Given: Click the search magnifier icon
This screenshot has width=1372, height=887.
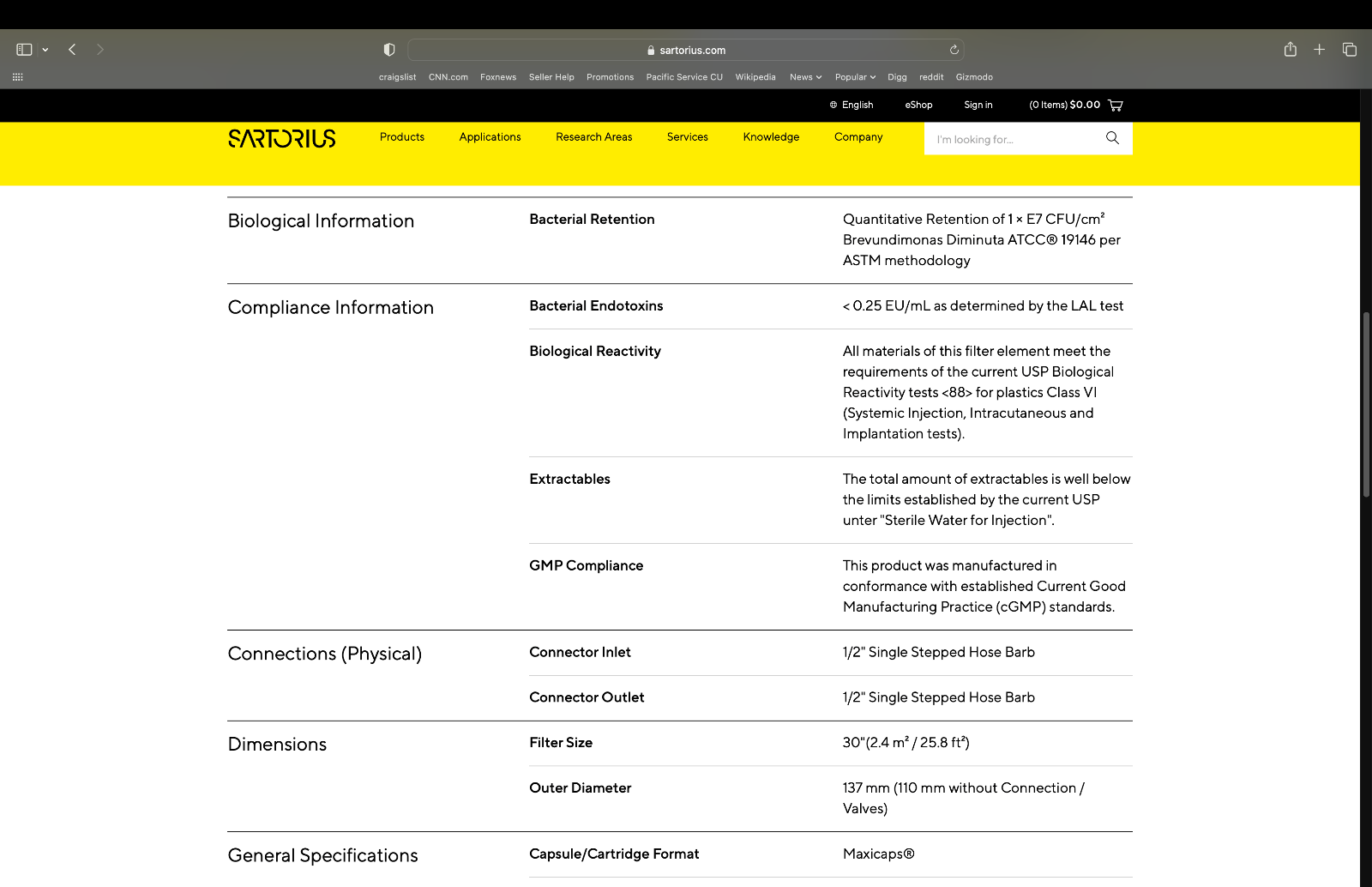Looking at the screenshot, I should point(1112,138).
